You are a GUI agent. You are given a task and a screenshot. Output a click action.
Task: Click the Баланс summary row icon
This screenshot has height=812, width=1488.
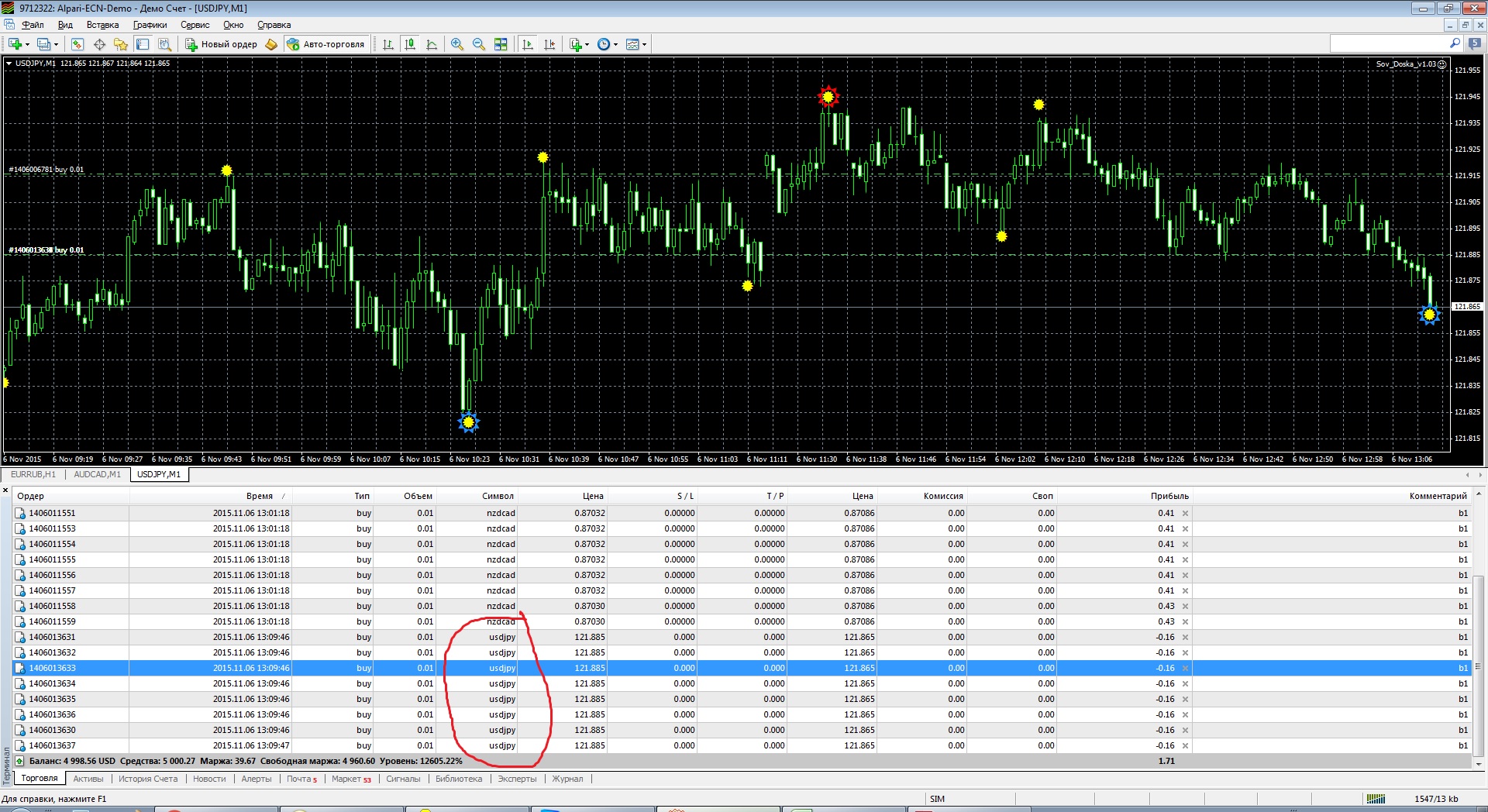click(x=20, y=761)
